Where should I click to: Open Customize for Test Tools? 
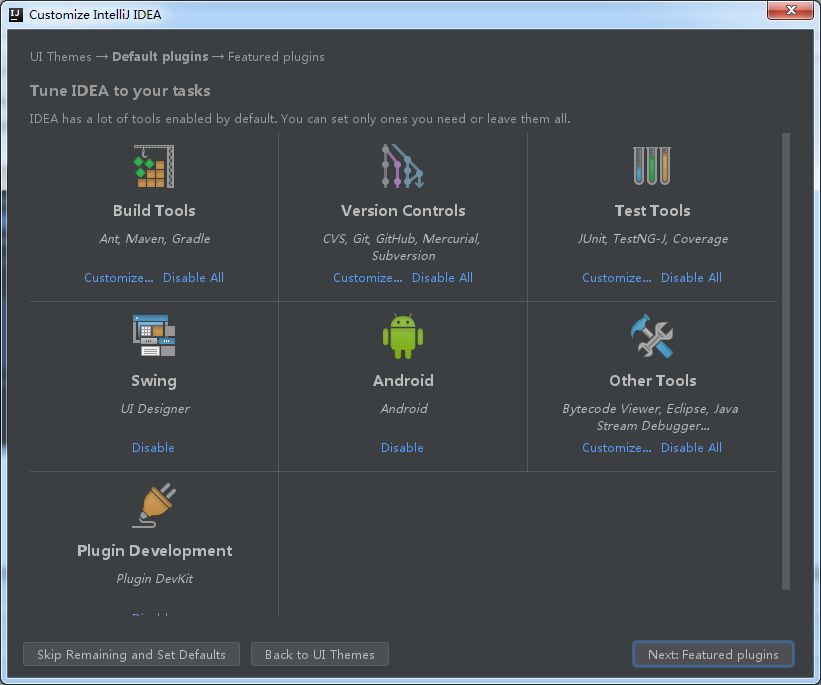[x=617, y=278]
